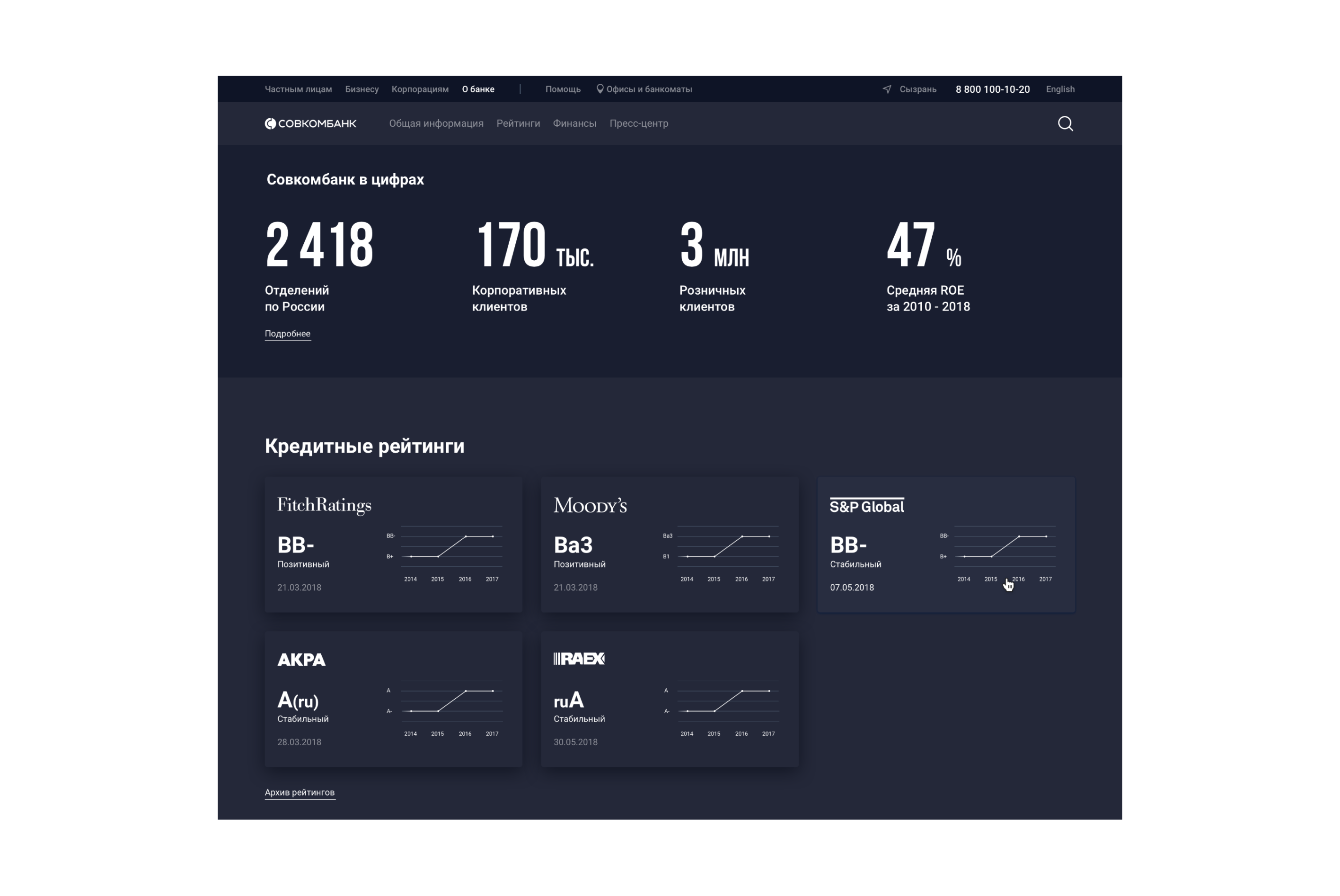Screen dimensions: 1340x896
Task: Open Офисы и банкоматы
Action: tap(649, 89)
